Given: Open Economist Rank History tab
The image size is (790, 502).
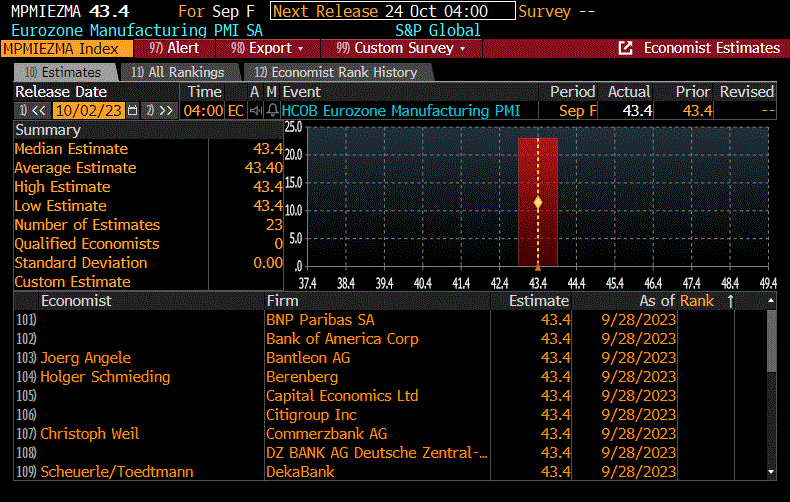Looking at the screenshot, I should [337, 73].
